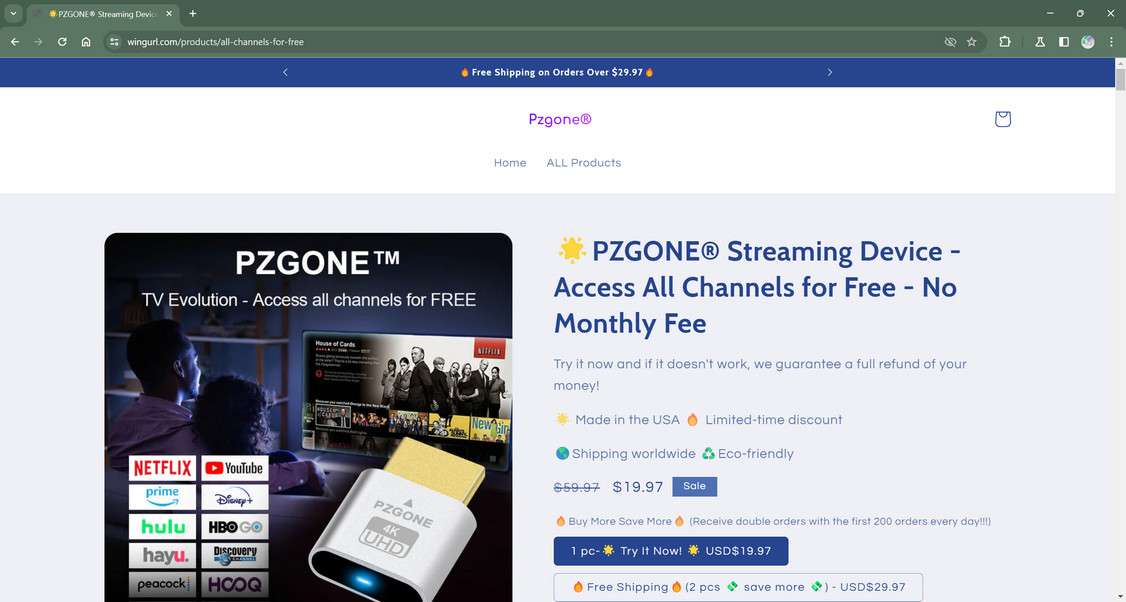Click the Eco-friendly text

[x=755, y=454]
